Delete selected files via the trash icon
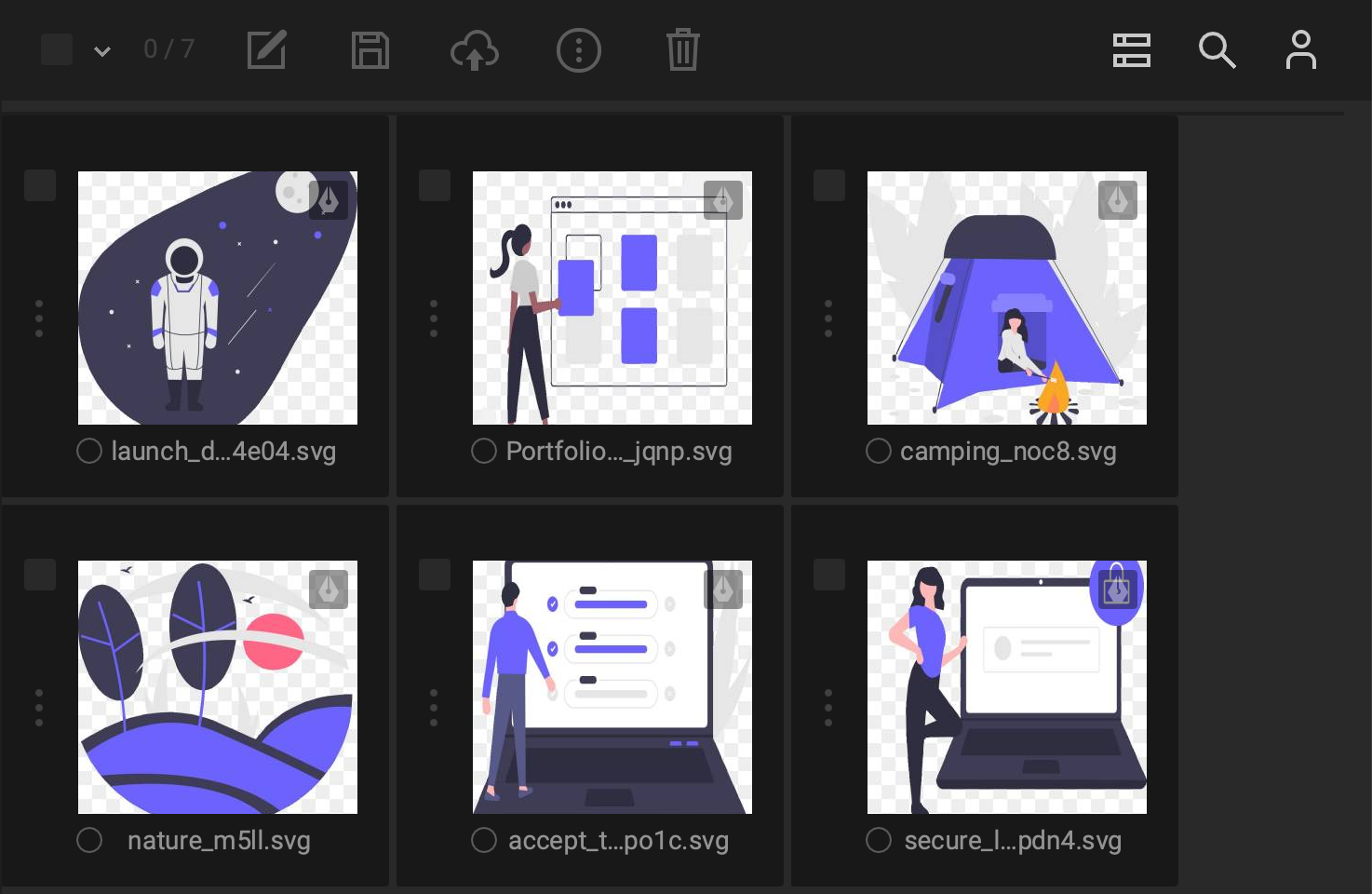 point(683,50)
